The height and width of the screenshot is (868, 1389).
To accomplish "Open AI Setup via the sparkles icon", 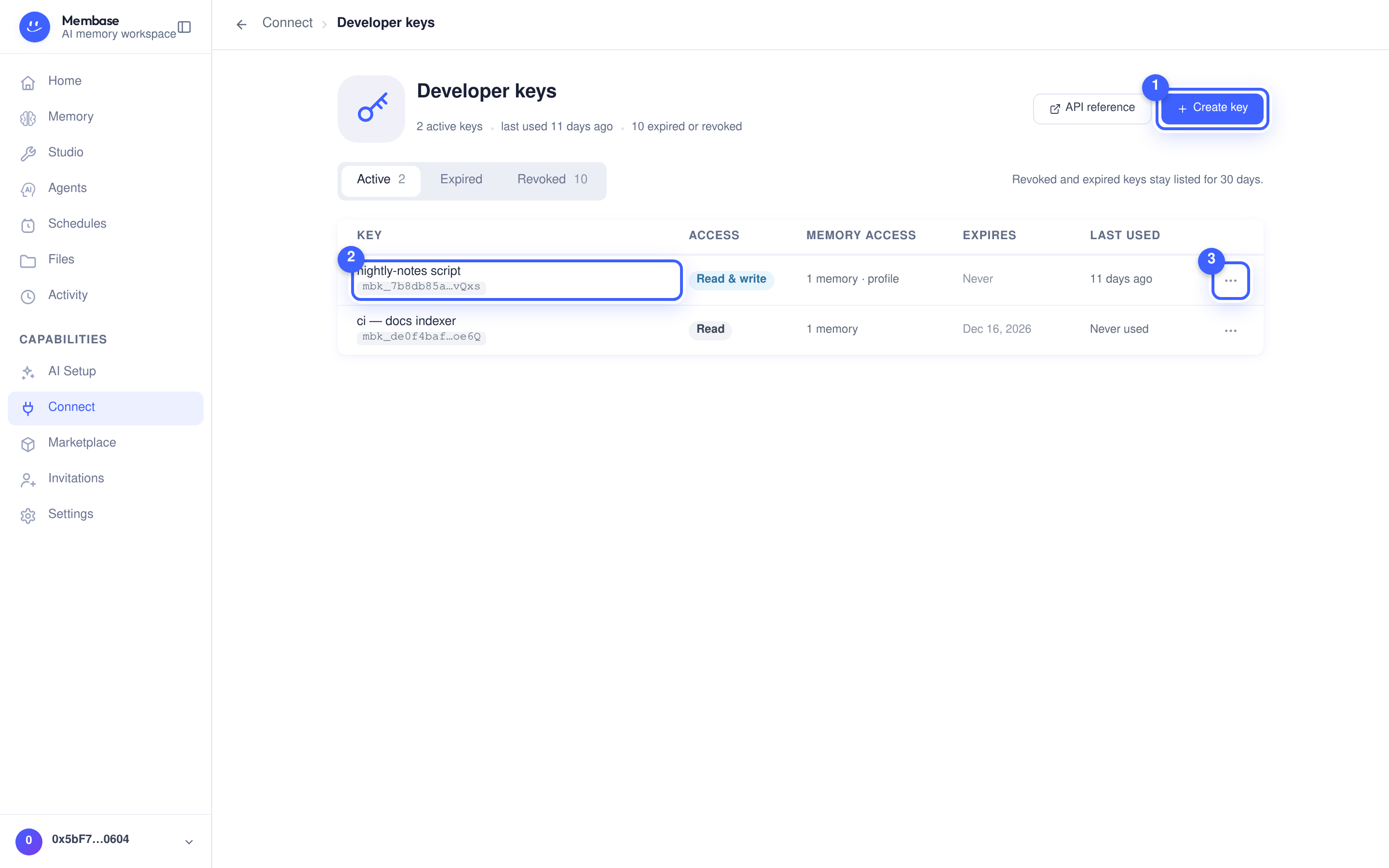I will [27, 372].
